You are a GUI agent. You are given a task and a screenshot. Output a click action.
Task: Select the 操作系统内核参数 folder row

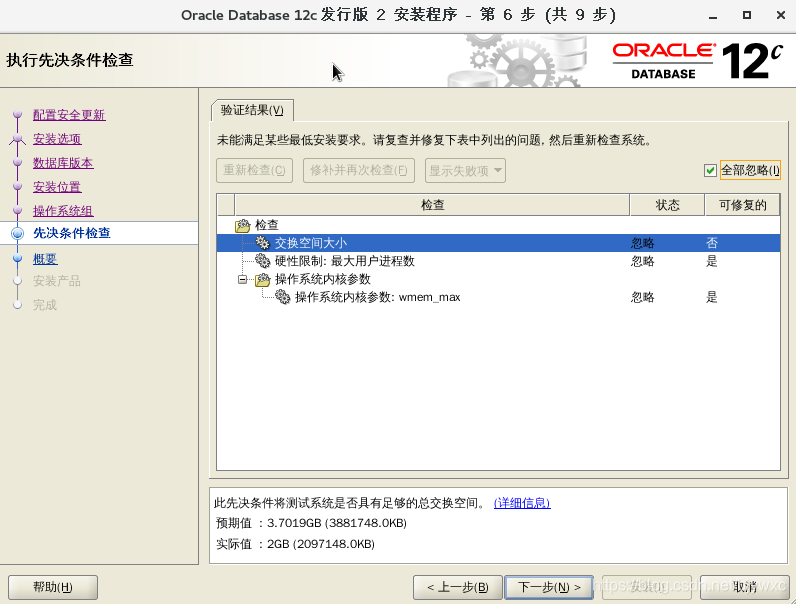(499, 279)
